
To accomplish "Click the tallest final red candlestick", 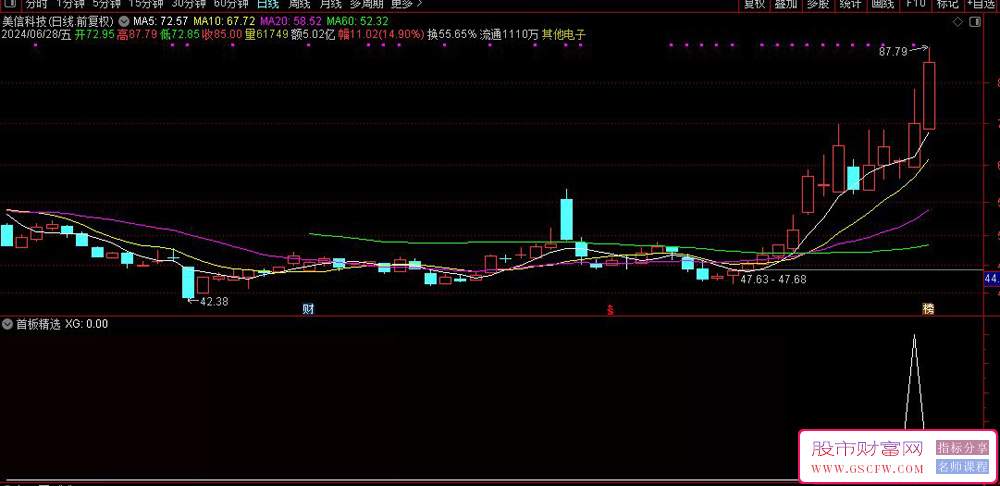I will click(929, 96).
